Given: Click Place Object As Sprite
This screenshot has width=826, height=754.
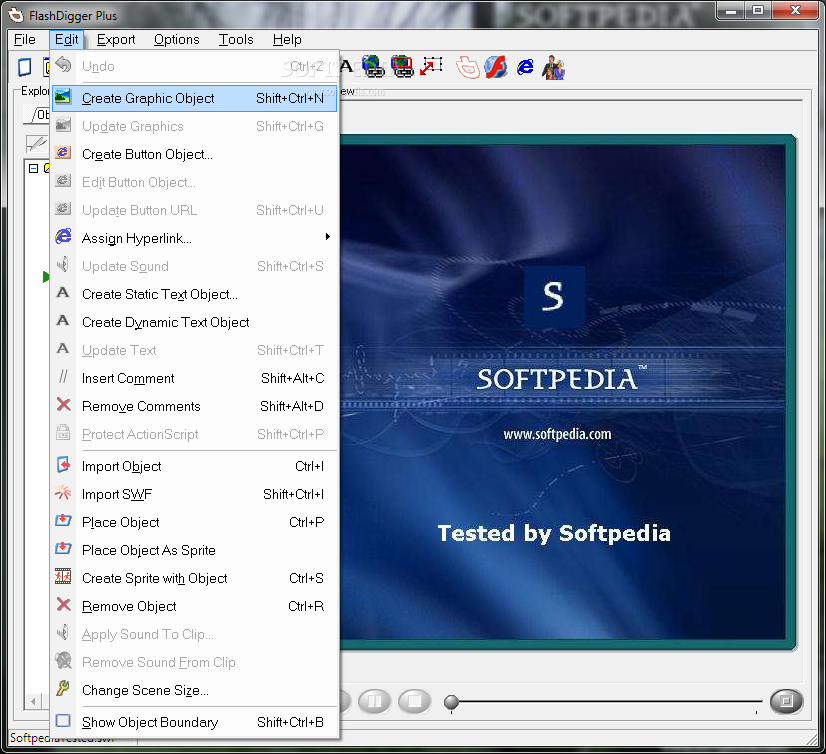Looking at the screenshot, I should [194, 550].
